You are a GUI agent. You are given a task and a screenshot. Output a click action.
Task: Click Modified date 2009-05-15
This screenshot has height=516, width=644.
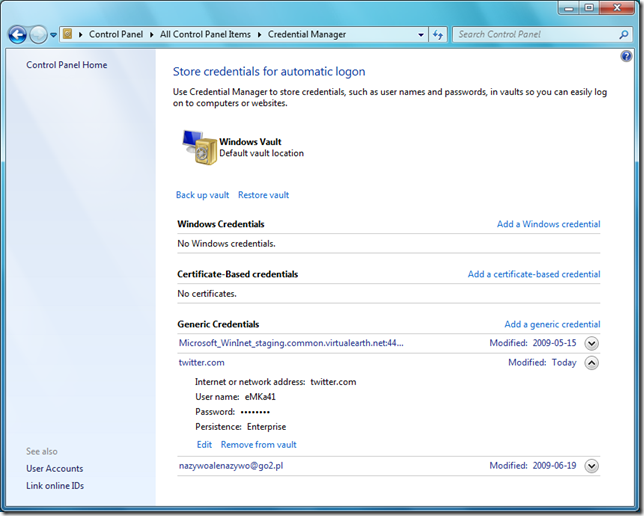554,343
